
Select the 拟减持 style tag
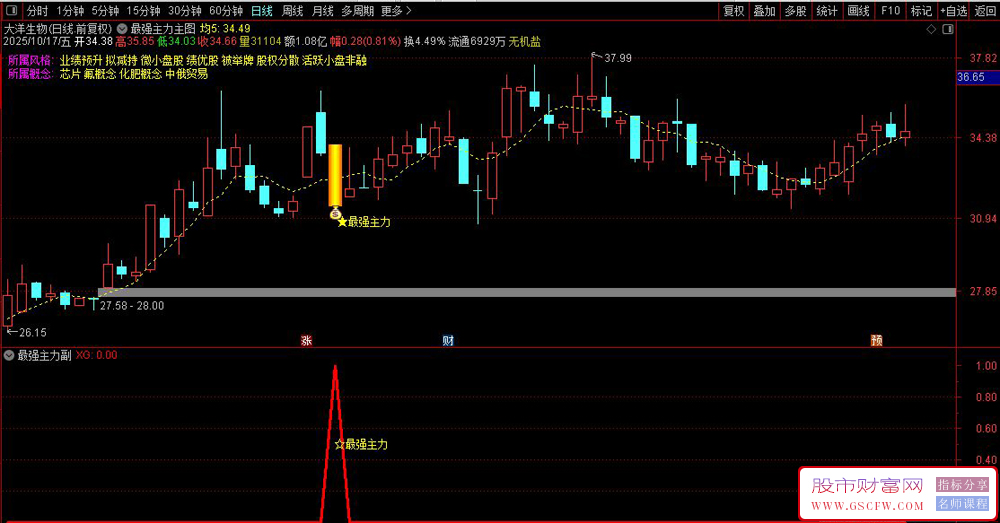coord(121,61)
